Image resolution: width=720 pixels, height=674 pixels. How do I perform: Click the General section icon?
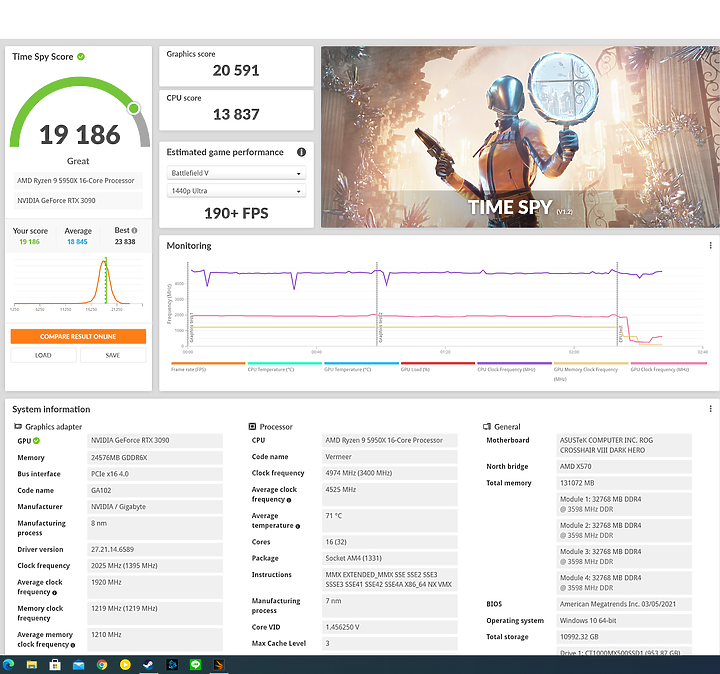click(x=487, y=427)
